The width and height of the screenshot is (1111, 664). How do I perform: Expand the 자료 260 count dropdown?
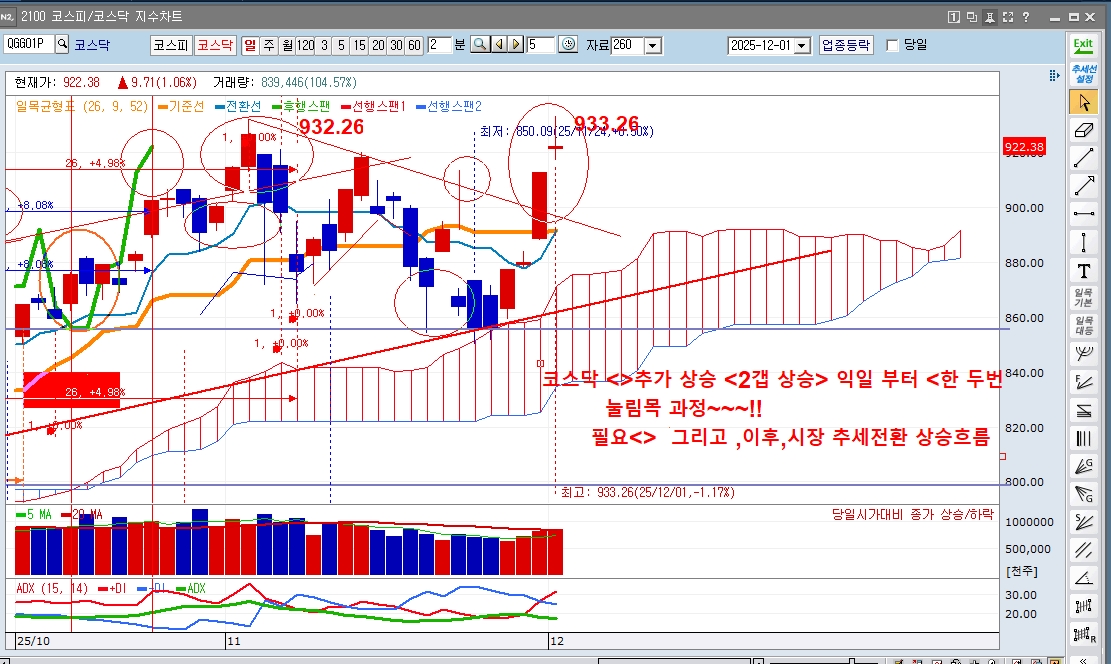click(652, 46)
